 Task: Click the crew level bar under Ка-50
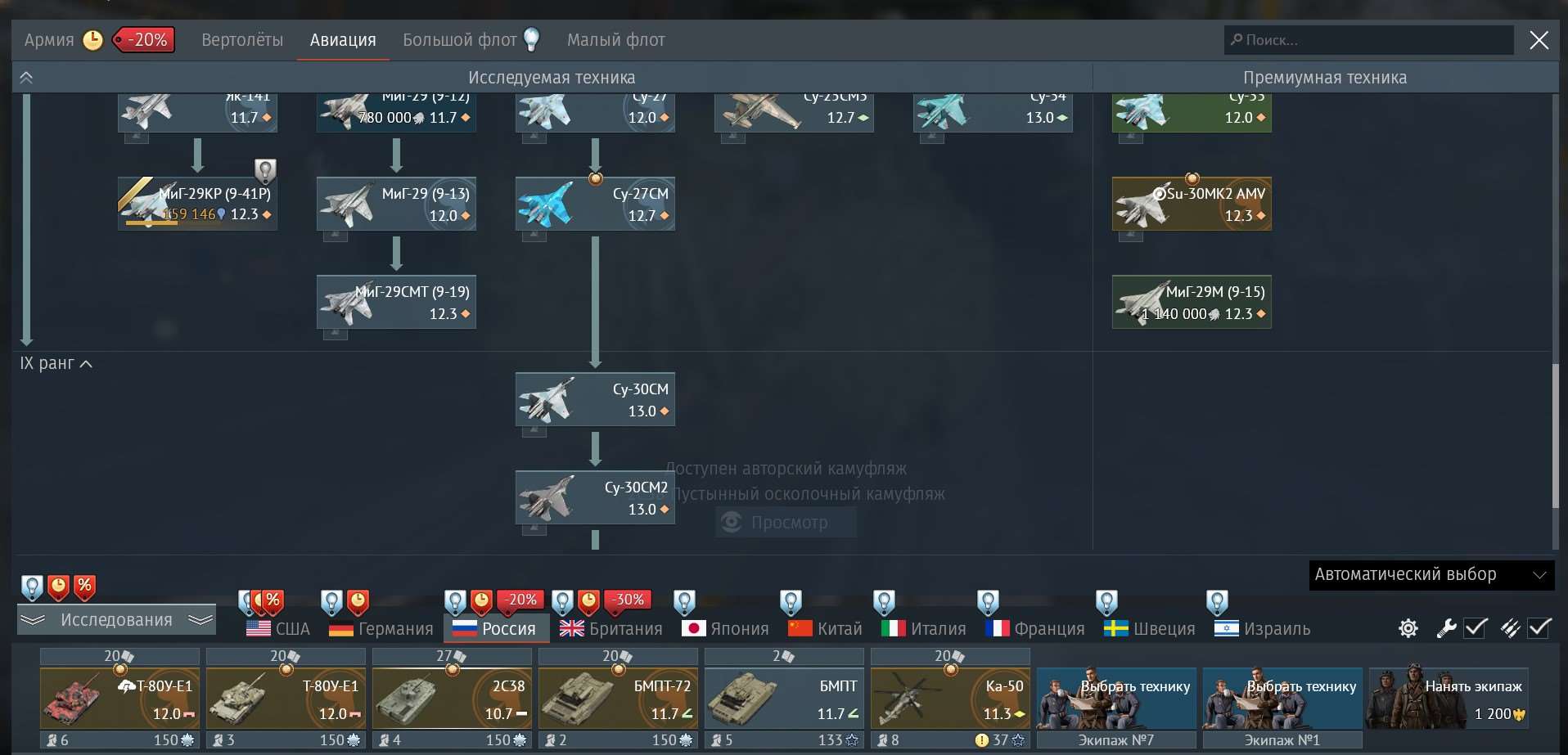click(x=950, y=740)
